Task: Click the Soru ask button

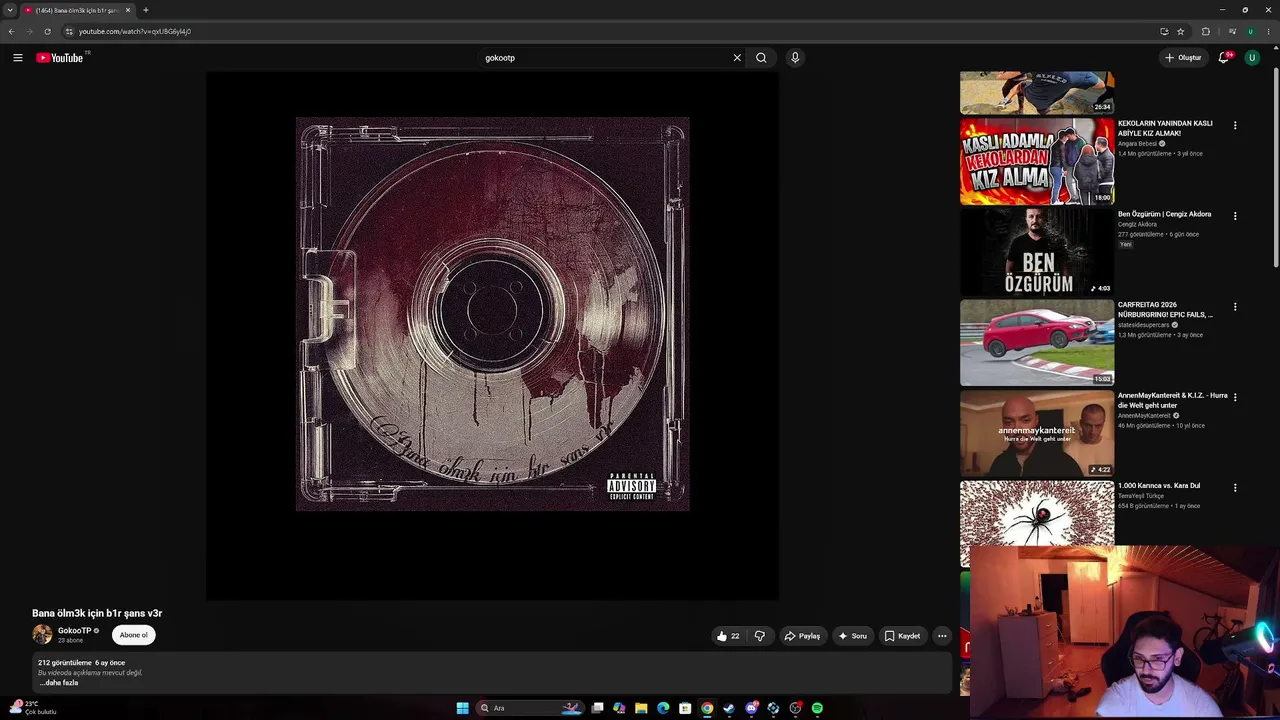Action: 853,636
